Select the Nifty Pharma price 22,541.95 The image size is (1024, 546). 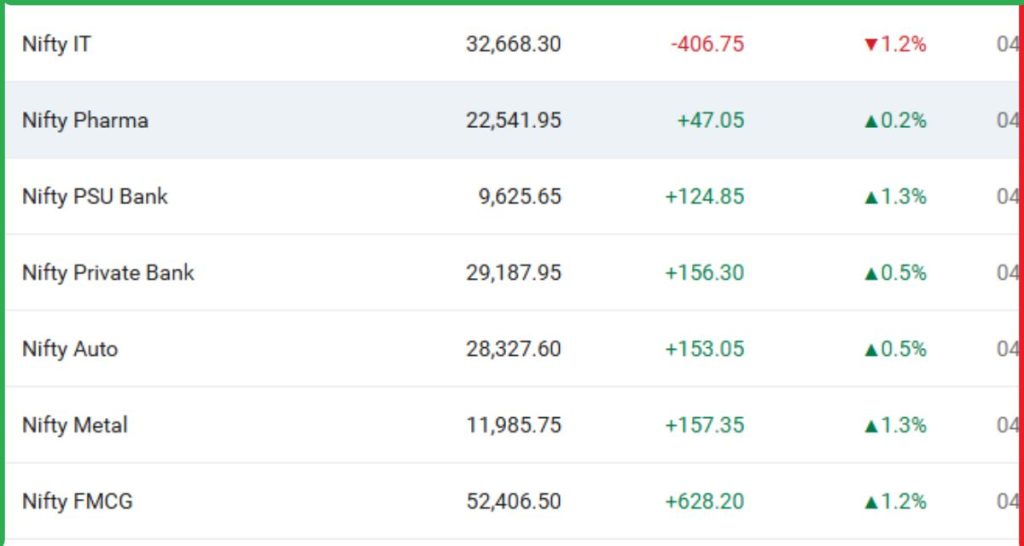[x=513, y=120]
